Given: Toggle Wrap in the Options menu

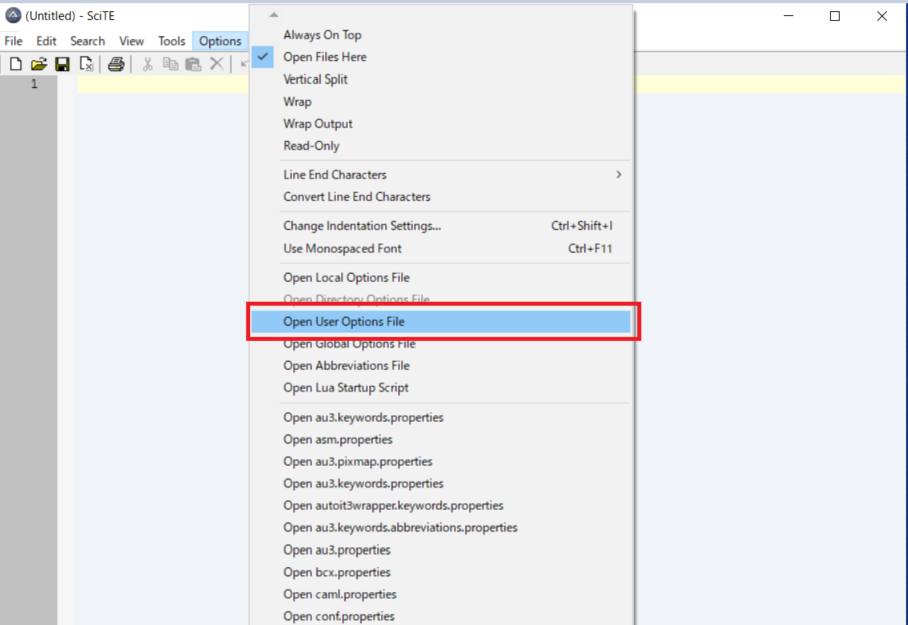Looking at the screenshot, I should click(297, 102).
